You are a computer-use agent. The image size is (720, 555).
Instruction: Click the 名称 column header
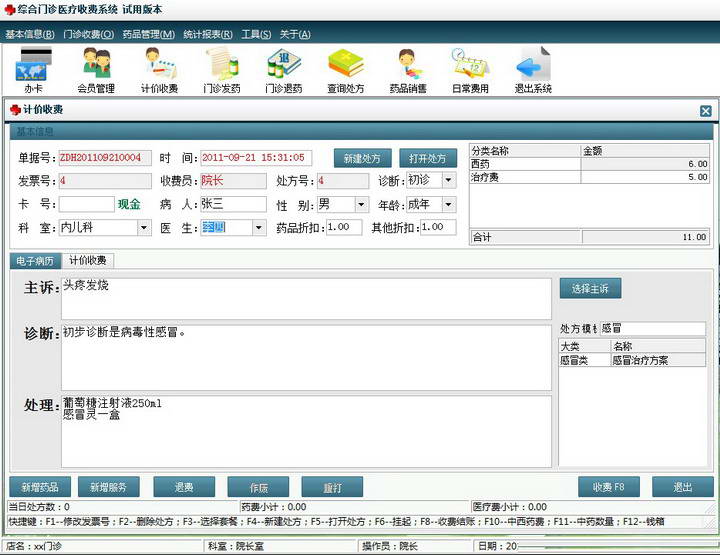pos(658,346)
